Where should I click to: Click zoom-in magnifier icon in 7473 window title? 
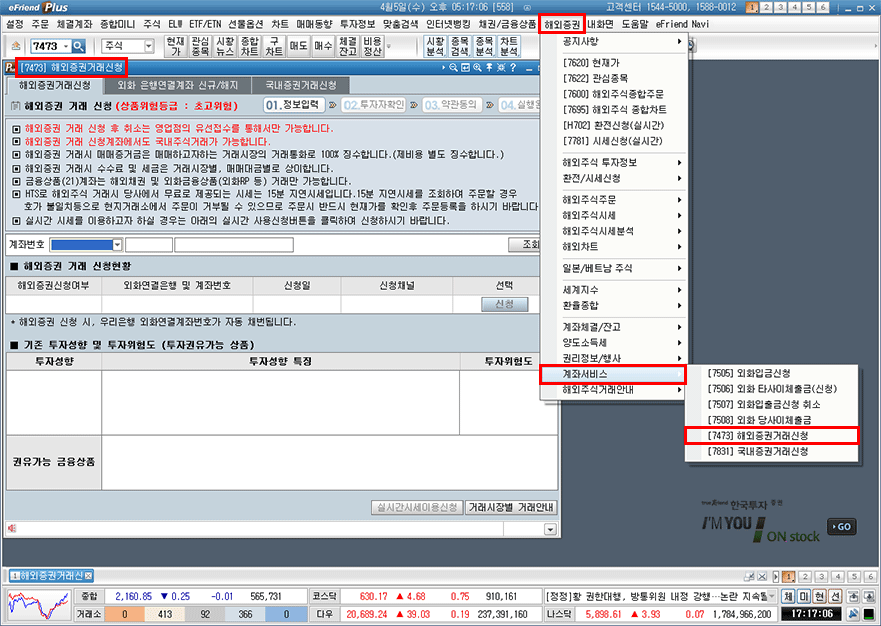pos(477,67)
